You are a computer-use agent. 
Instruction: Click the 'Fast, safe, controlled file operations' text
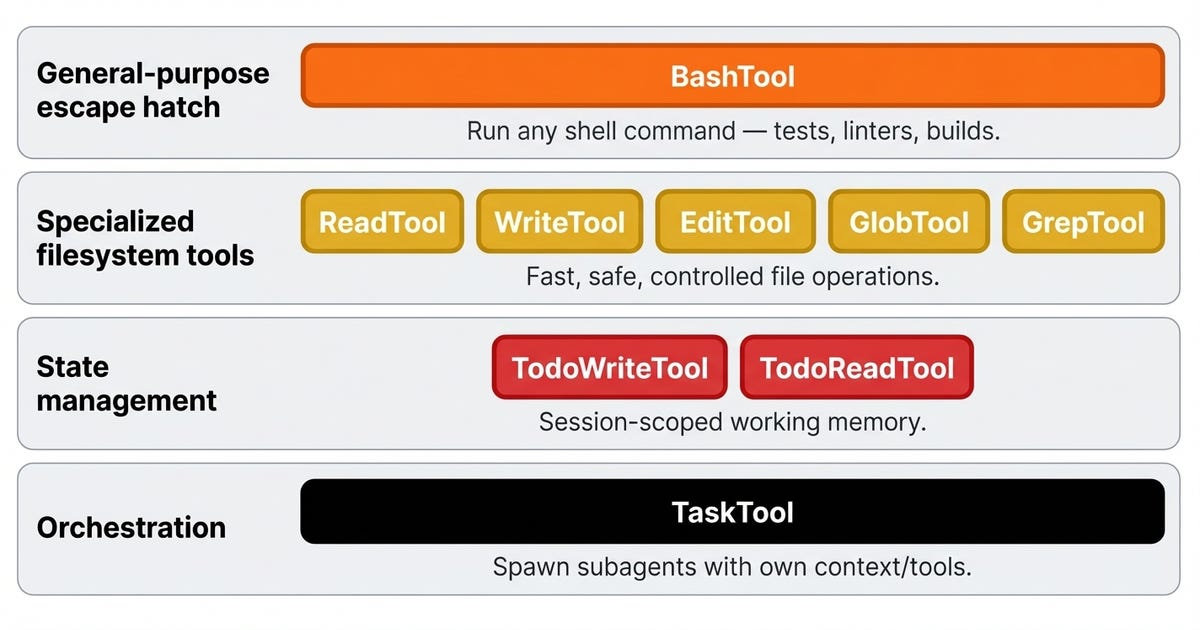click(x=733, y=276)
